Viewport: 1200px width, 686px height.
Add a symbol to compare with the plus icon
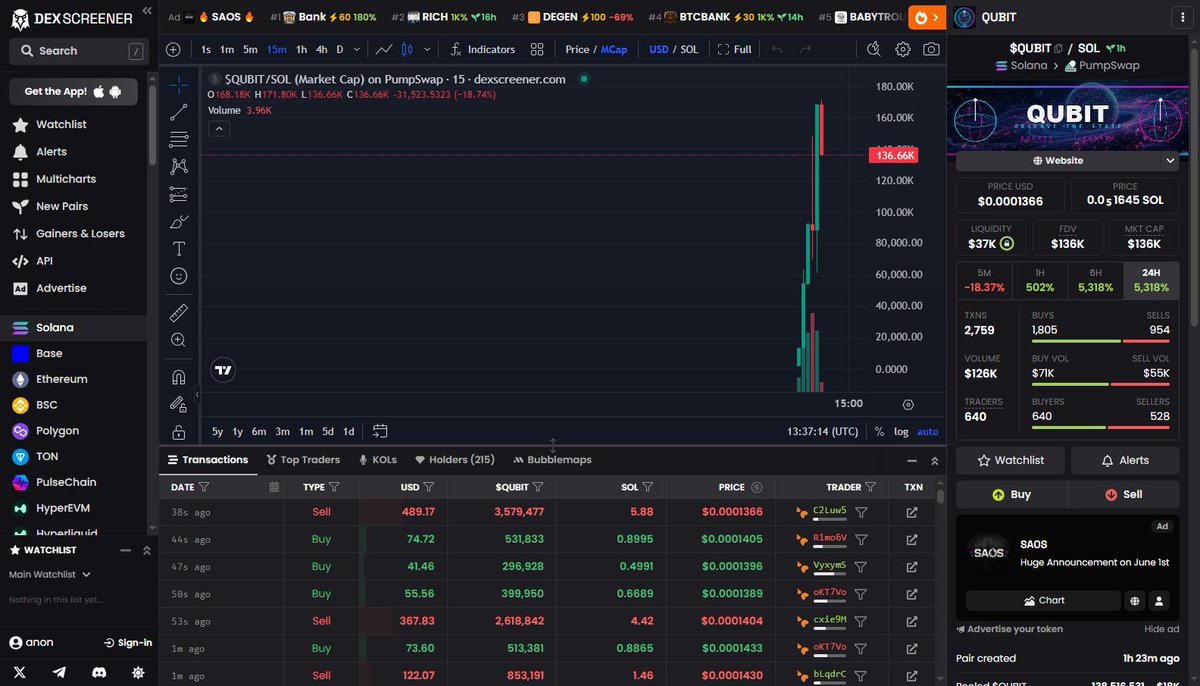[173, 49]
